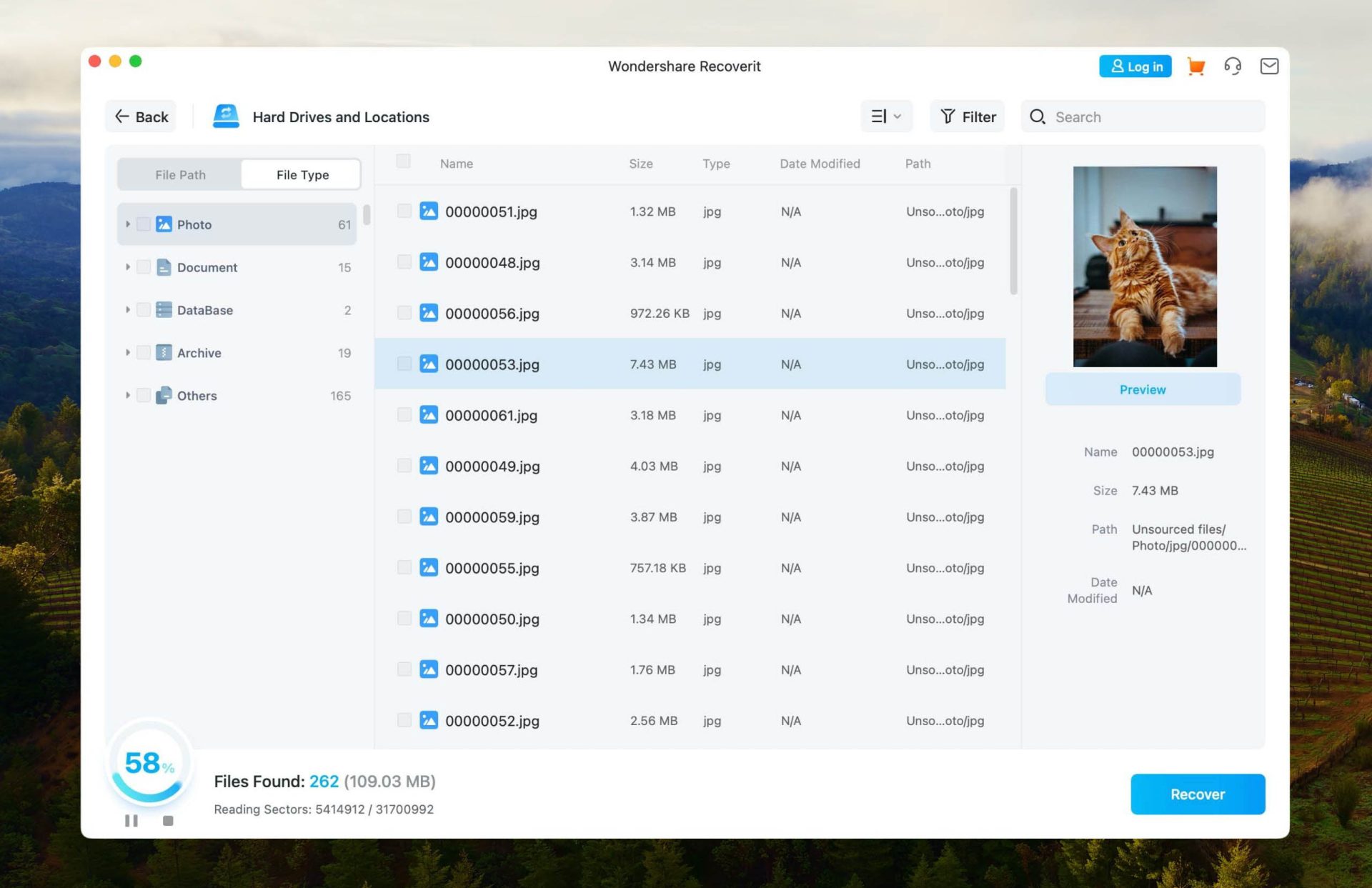Switch to the File Path tab
Viewport: 1372px width, 888px height.
180,174
